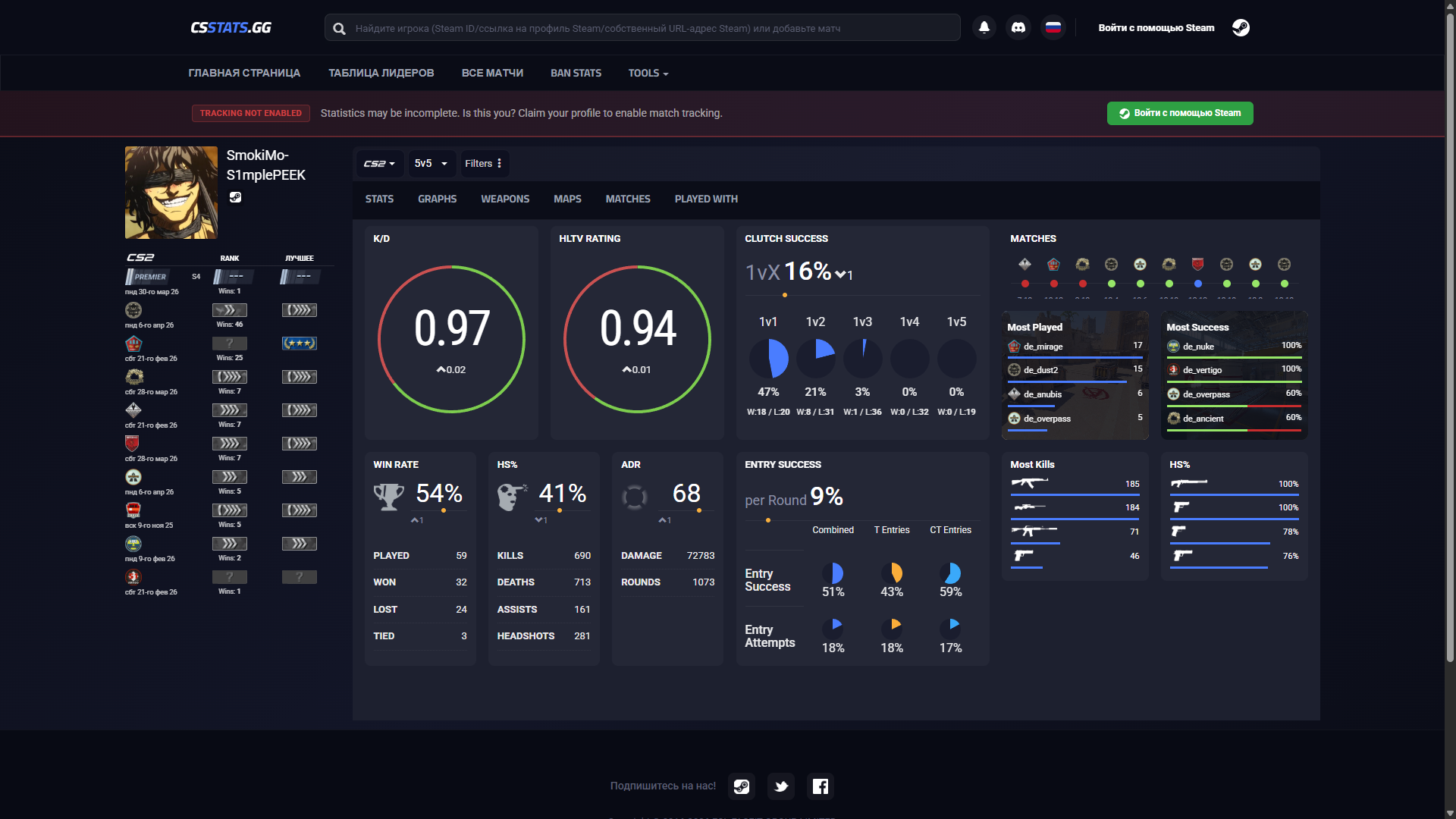Click the TRACKING NOT ENABLED badge

tap(250, 113)
